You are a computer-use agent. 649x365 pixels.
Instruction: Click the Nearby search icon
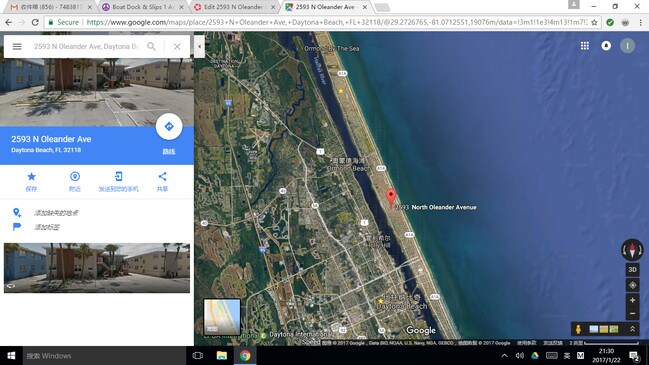75,177
